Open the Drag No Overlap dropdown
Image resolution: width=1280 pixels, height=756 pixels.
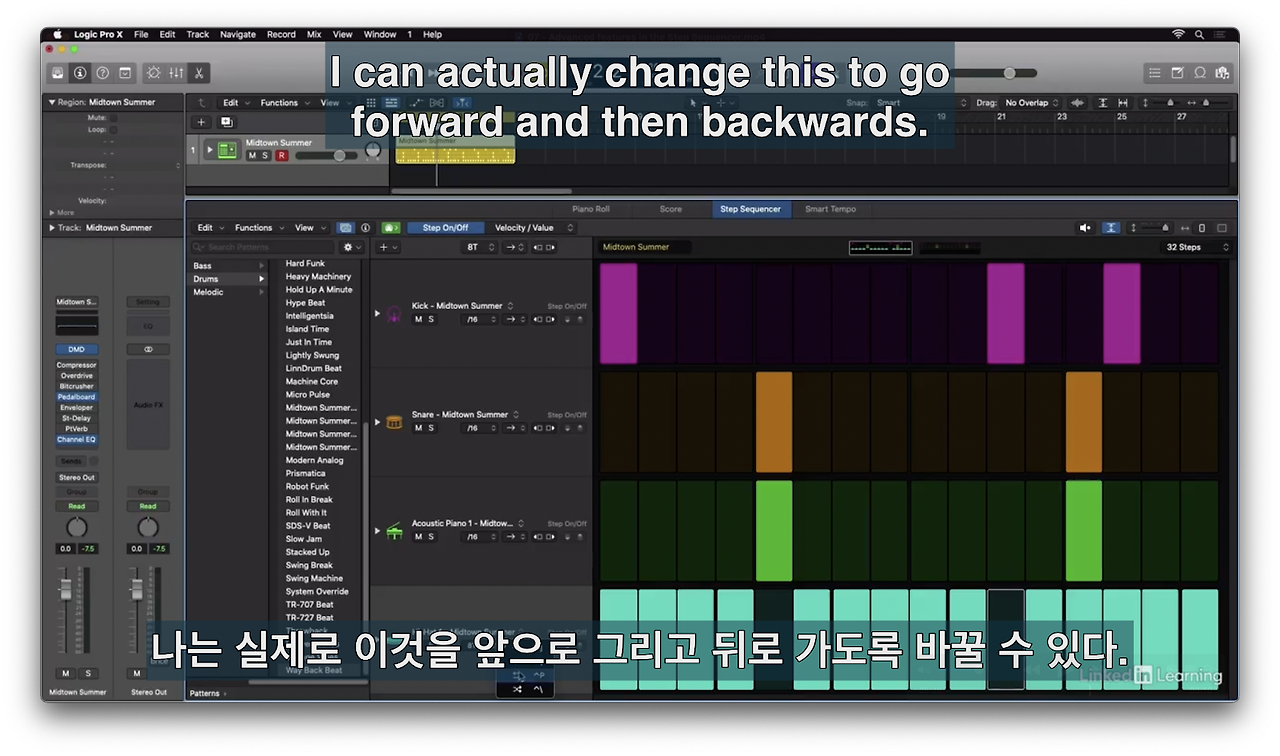tap(1032, 102)
